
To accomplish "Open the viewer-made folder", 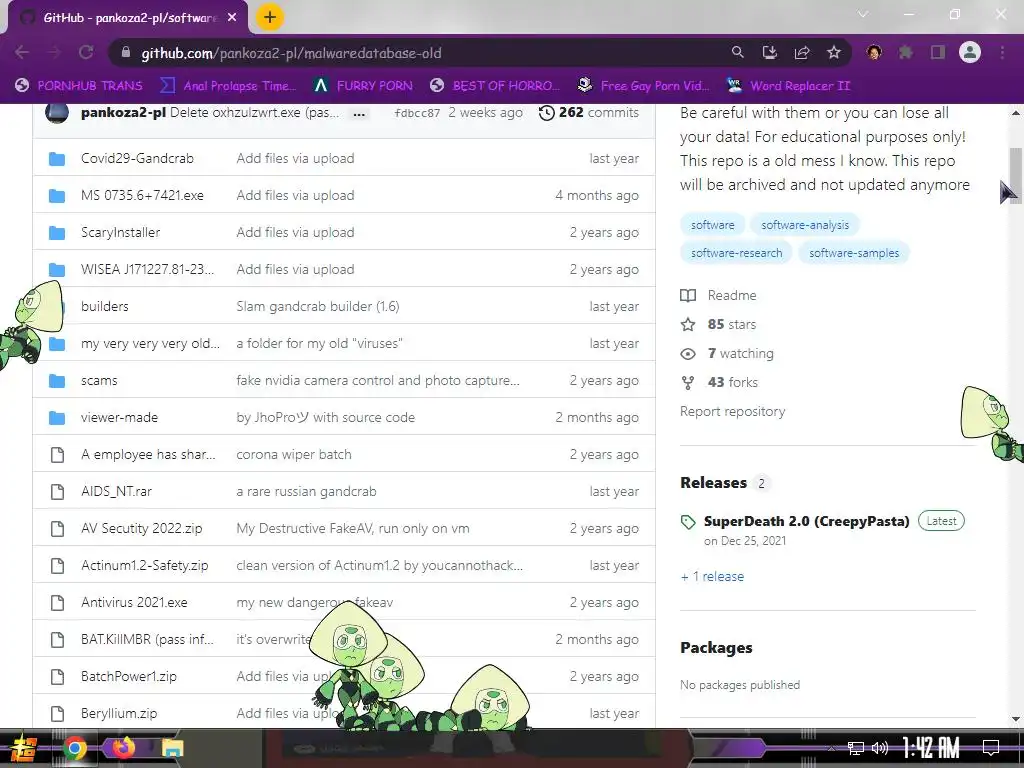I will coord(120,417).
